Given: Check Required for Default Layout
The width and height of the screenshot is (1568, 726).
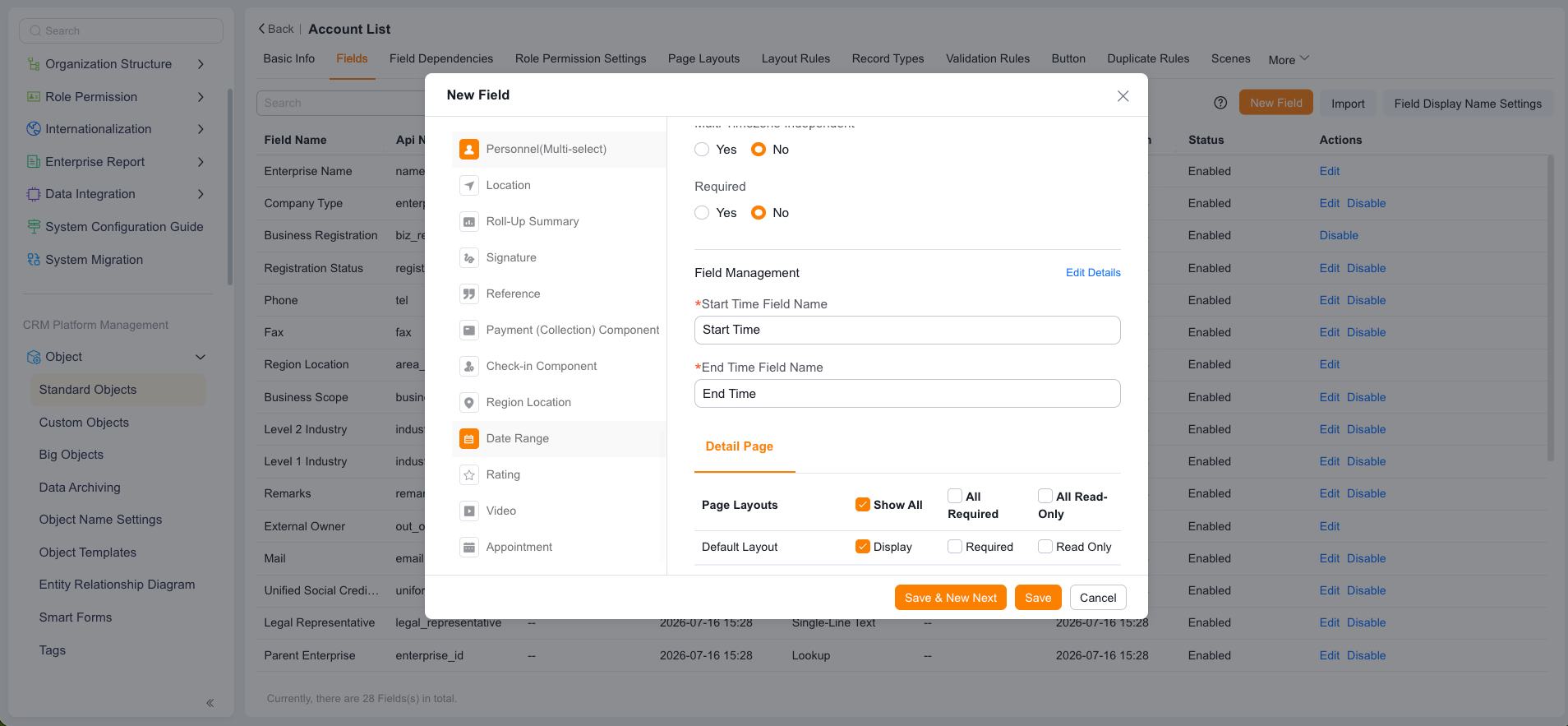Looking at the screenshot, I should [x=955, y=547].
